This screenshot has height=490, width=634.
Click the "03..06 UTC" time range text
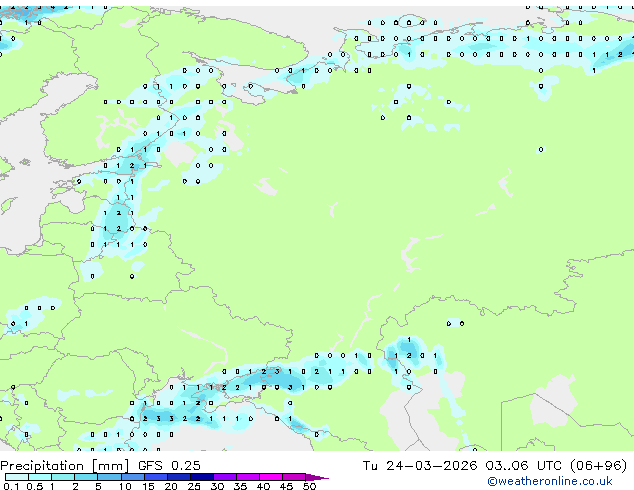(x=524, y=466)
